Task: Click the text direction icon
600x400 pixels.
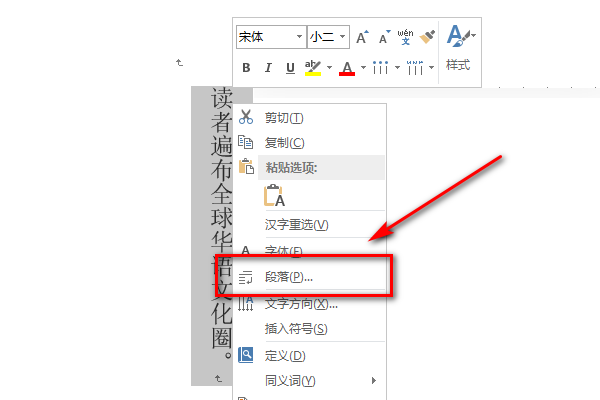Action: pyautogui.click(x=246, y=303)
